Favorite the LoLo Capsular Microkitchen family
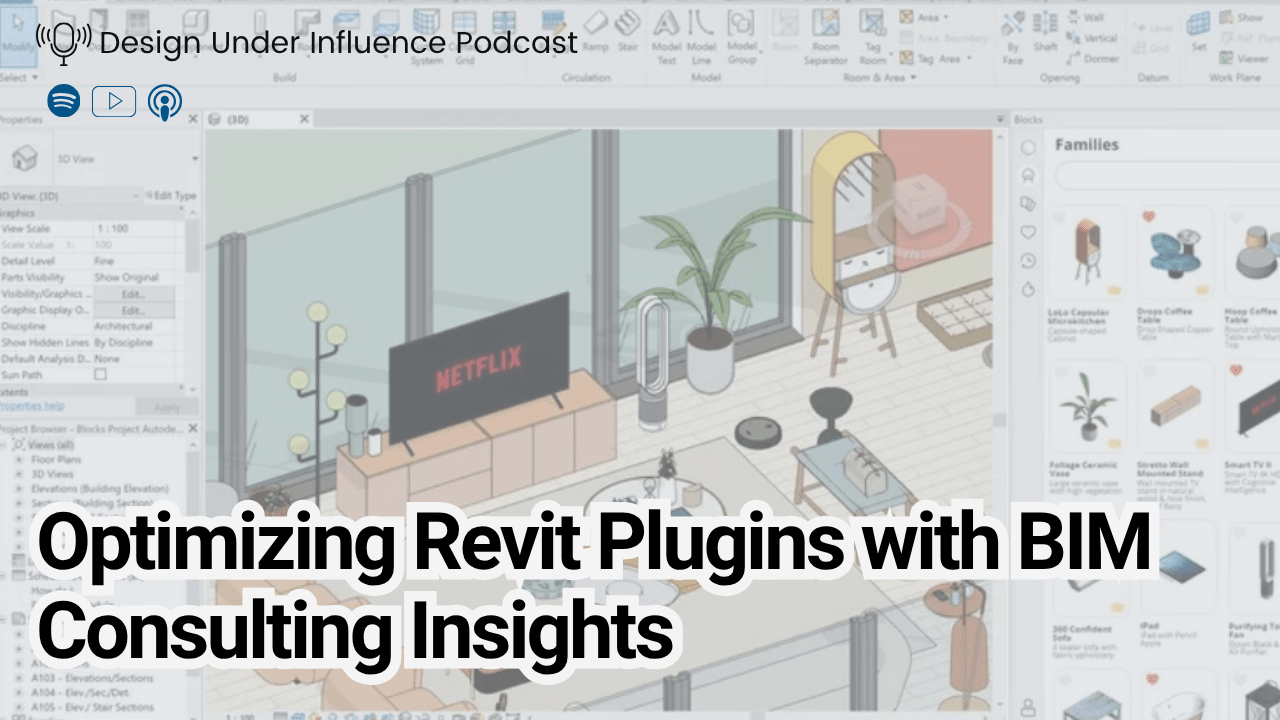 tap(1061, 216)
